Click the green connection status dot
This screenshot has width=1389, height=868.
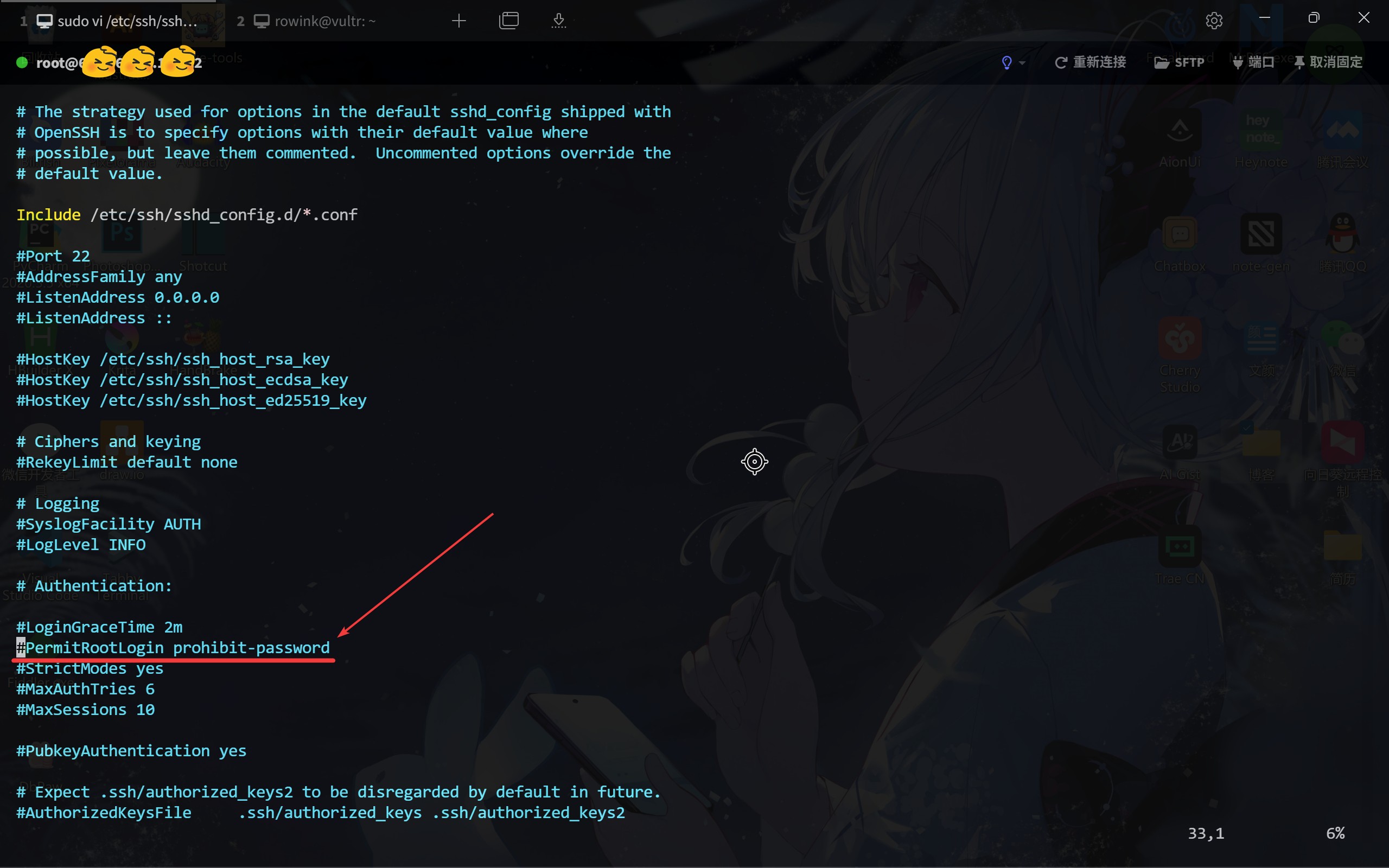(22, 62)
